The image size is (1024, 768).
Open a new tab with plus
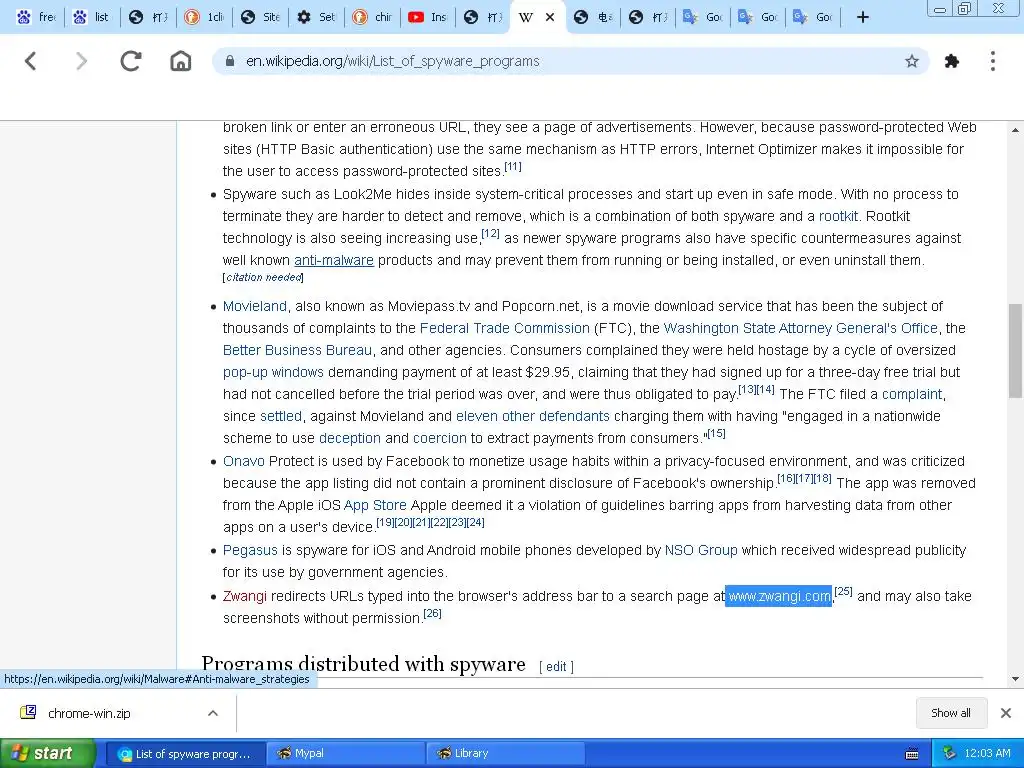tap(862, 17)
